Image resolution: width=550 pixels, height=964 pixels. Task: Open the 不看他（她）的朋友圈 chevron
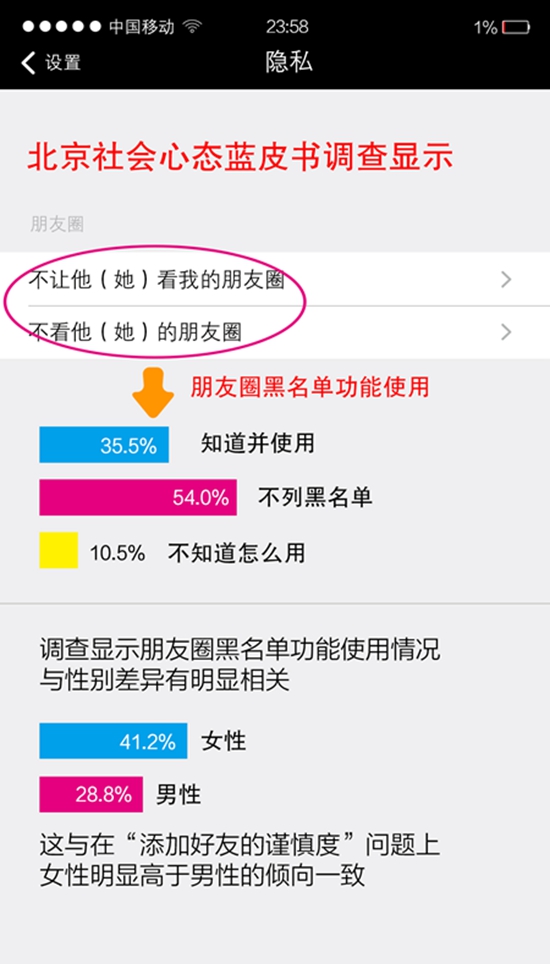[x=506, y=333]
